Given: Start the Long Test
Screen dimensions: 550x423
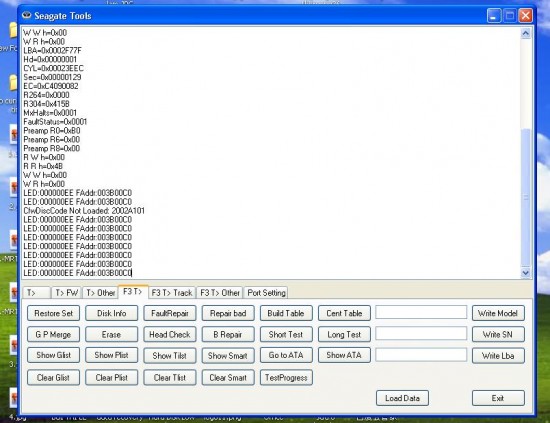Looking at the screenshot, I should [344, 335].
